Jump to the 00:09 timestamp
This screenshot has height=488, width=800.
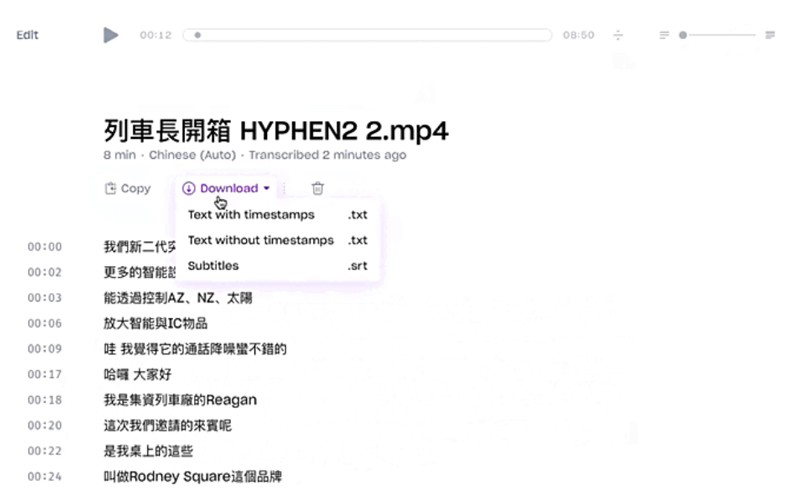click(x=44, y=349)
